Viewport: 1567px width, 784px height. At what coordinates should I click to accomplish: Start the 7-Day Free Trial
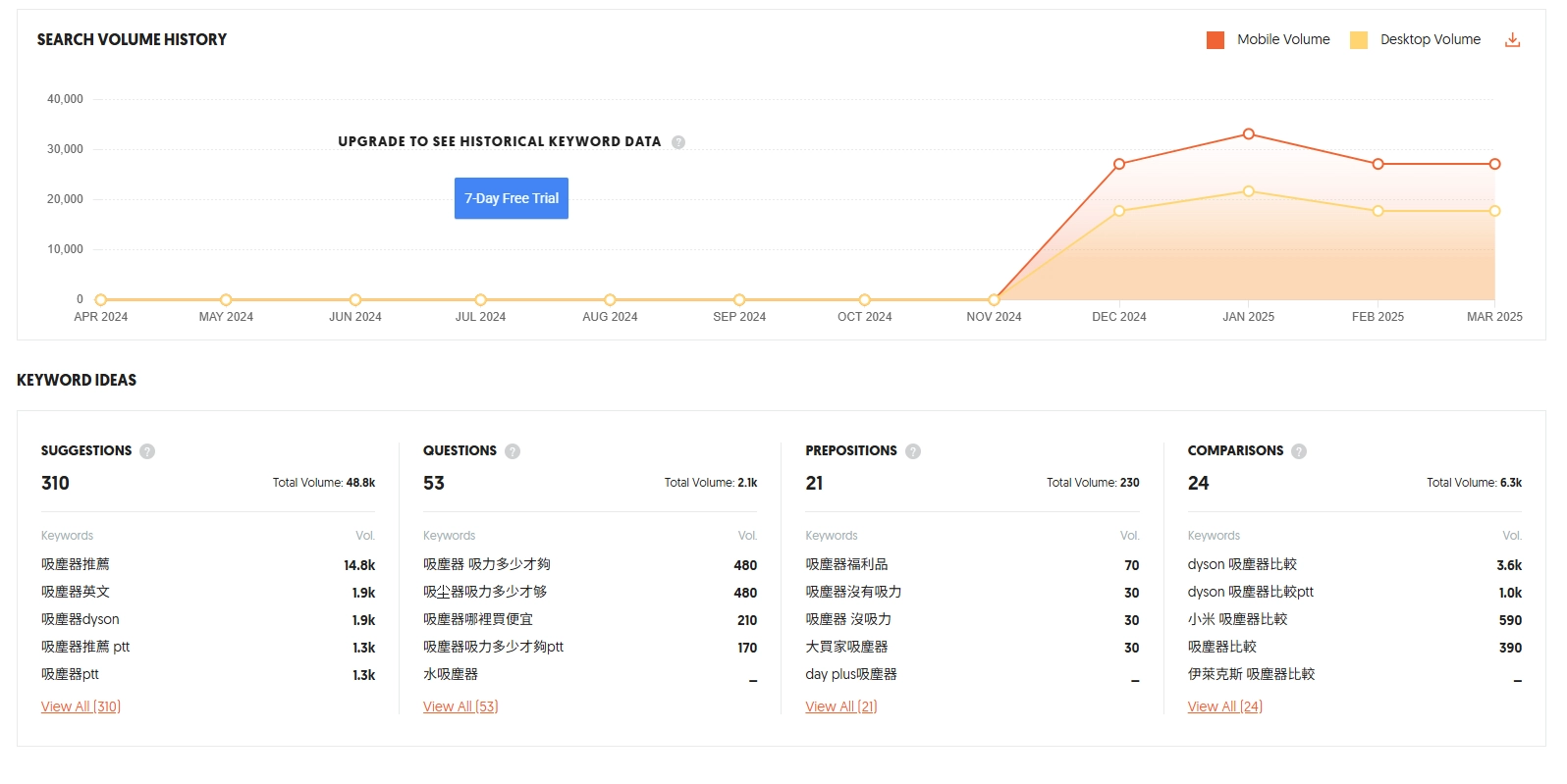pyautogui.click(x=512, y=198)
